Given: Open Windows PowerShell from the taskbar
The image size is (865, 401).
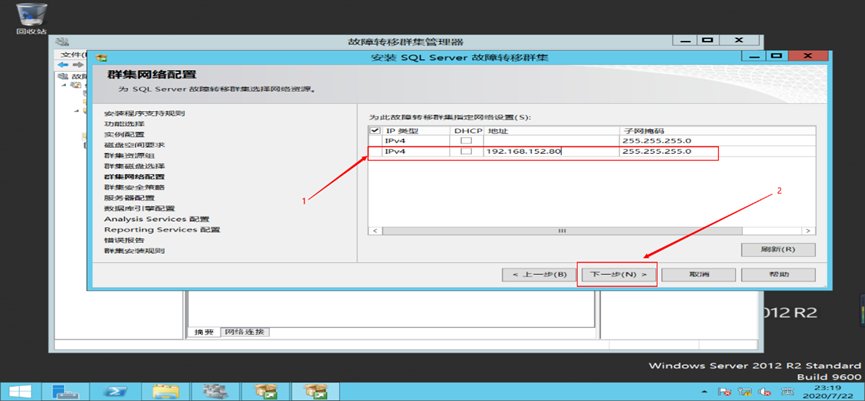Looking at the screenshot, I should pos(116,392).
